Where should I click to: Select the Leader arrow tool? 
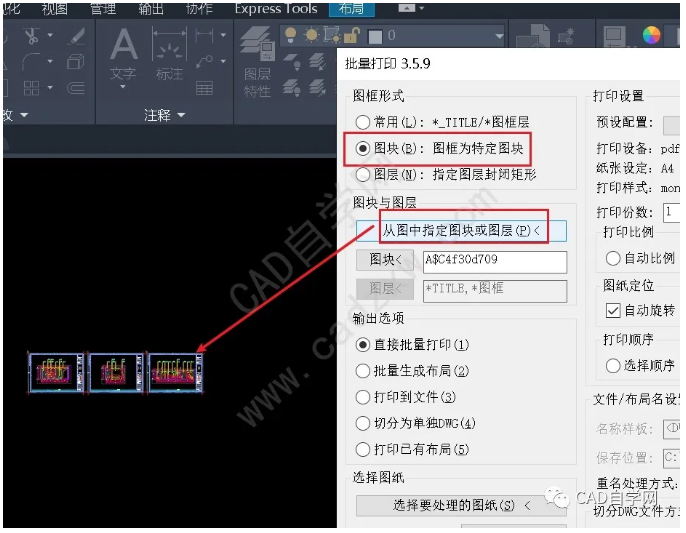[204, 61]
